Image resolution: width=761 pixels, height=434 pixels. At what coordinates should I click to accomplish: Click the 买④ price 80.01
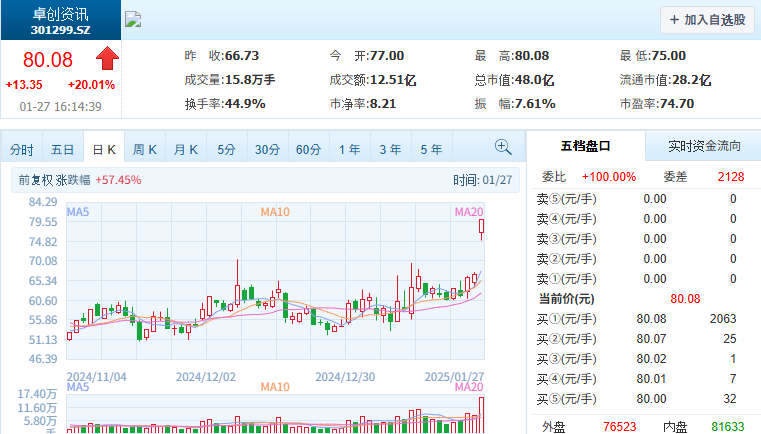(651, 379)
